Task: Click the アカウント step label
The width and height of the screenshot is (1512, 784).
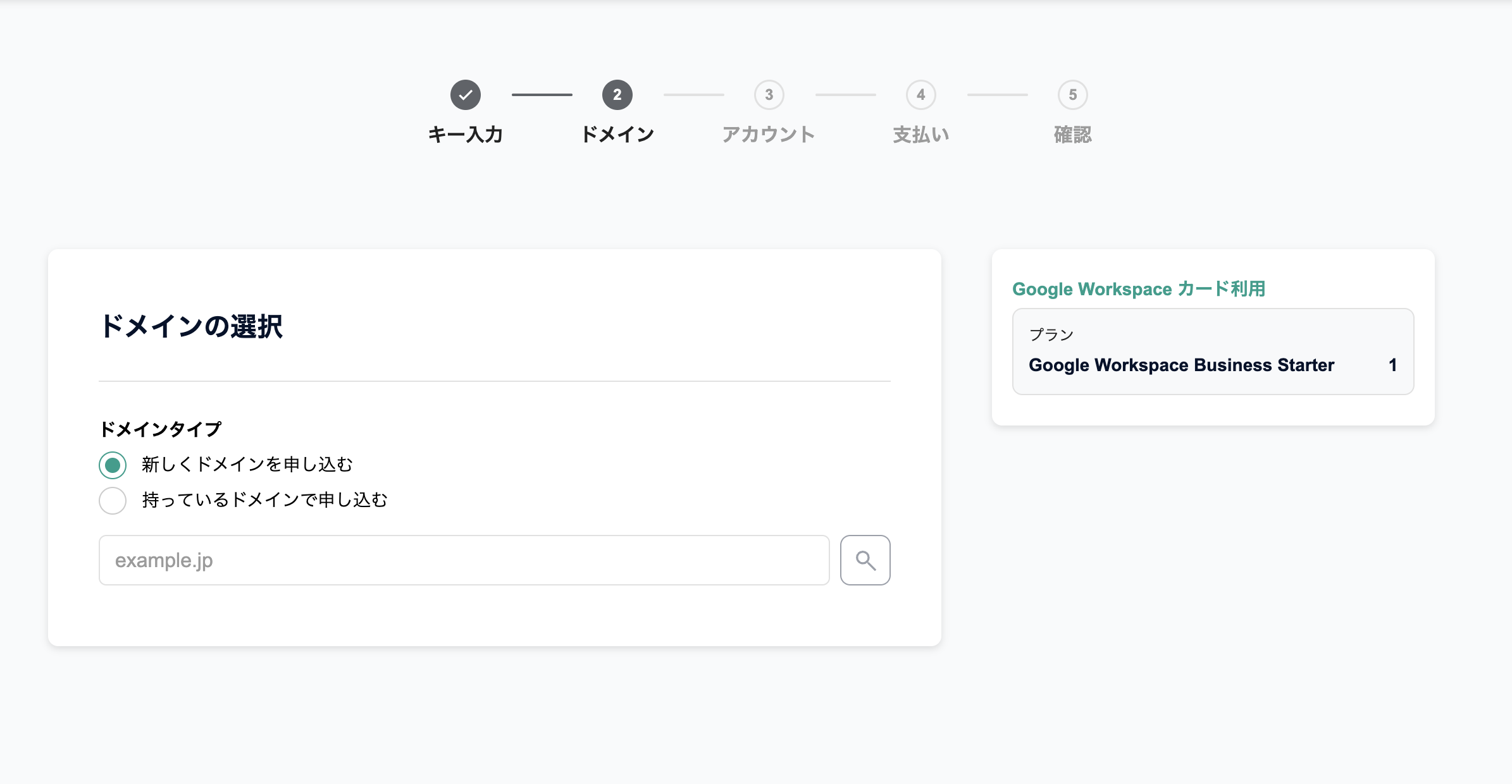Action: [x=769, y=135]
